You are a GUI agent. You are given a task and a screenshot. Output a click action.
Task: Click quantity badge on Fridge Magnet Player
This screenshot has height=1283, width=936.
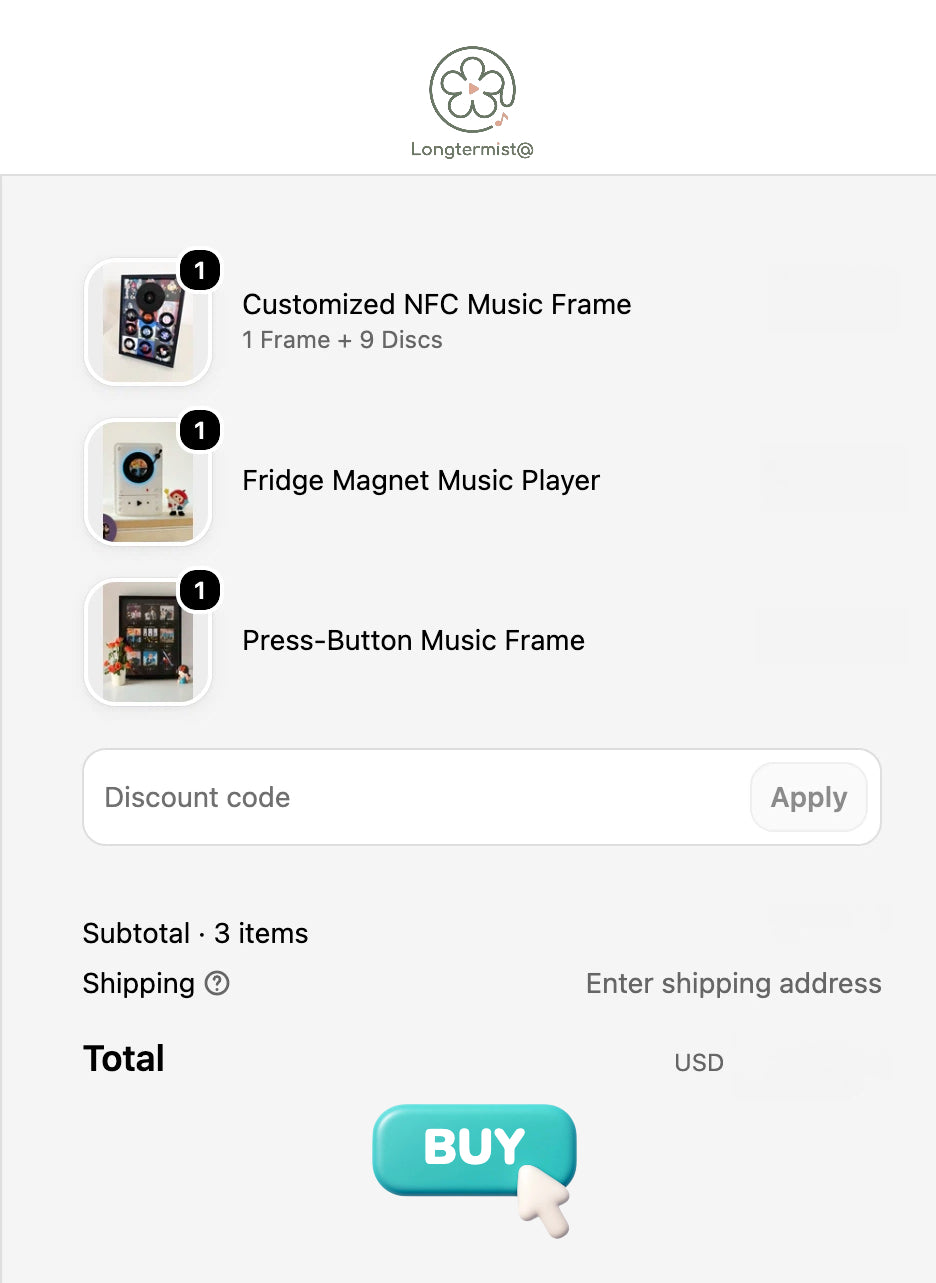coord(200,430)
